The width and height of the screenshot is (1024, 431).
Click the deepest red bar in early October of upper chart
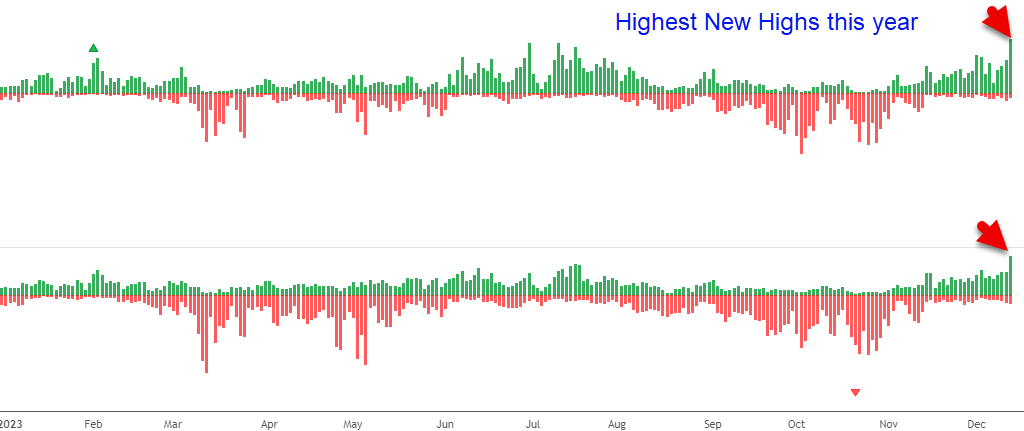(801, 124)
